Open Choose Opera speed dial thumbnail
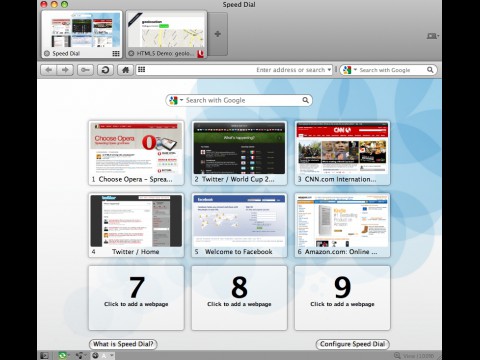 tap(136, 153)
